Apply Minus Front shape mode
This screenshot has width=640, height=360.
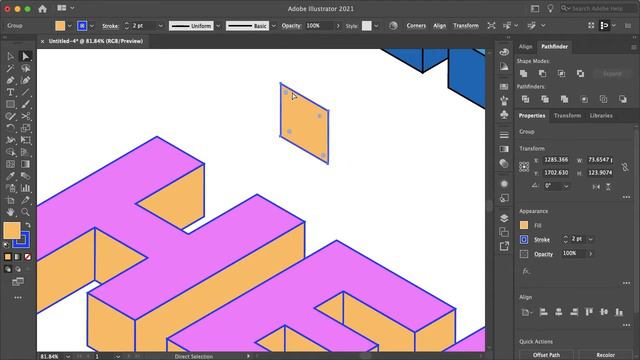click(x=542, y=73)
